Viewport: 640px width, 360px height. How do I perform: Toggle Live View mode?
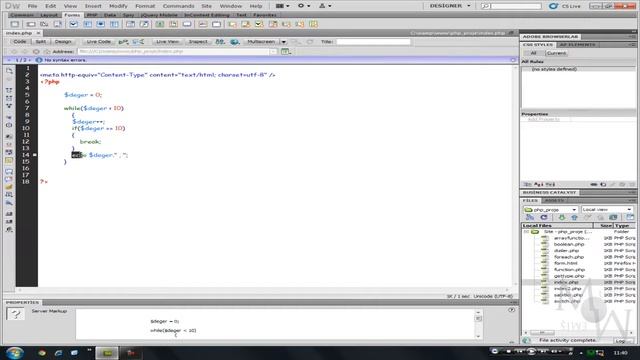[x=167, y=42]
